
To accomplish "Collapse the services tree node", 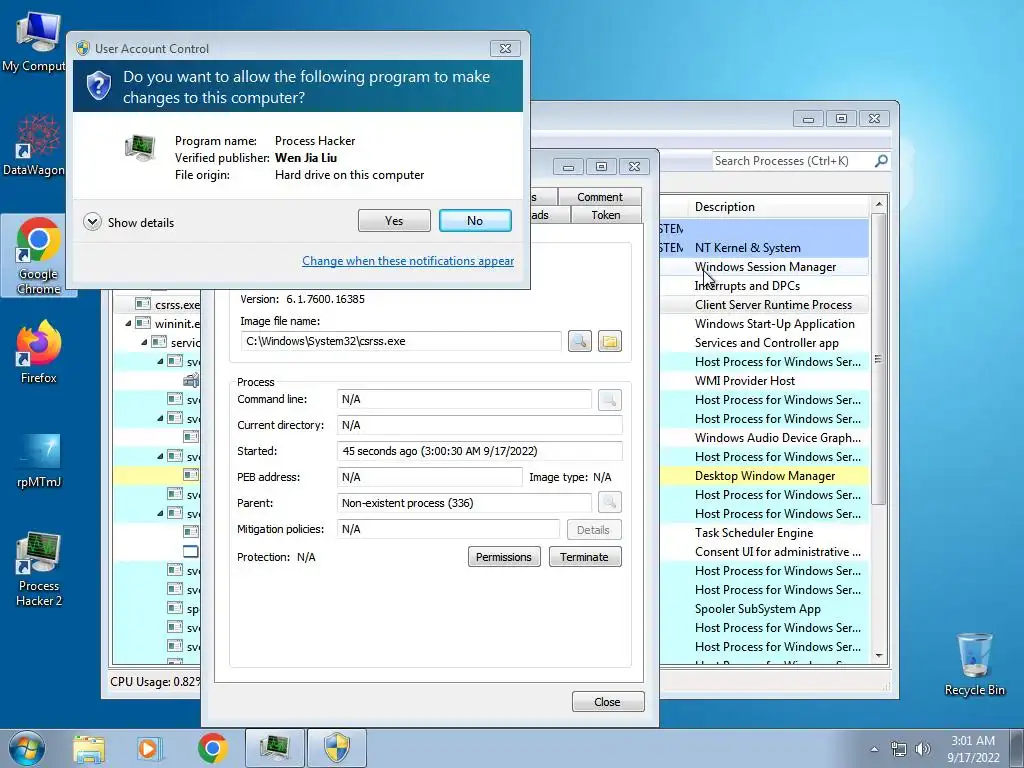I will [144, 342].
